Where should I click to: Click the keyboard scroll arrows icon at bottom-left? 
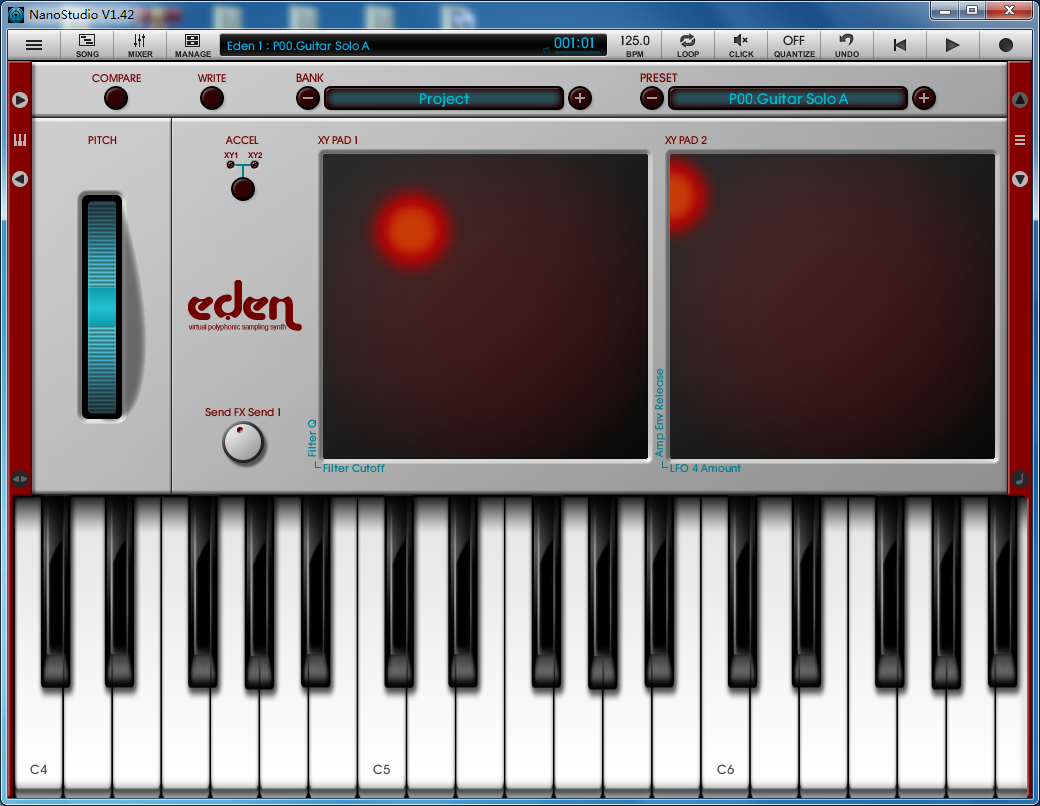(x=20, y=478)
